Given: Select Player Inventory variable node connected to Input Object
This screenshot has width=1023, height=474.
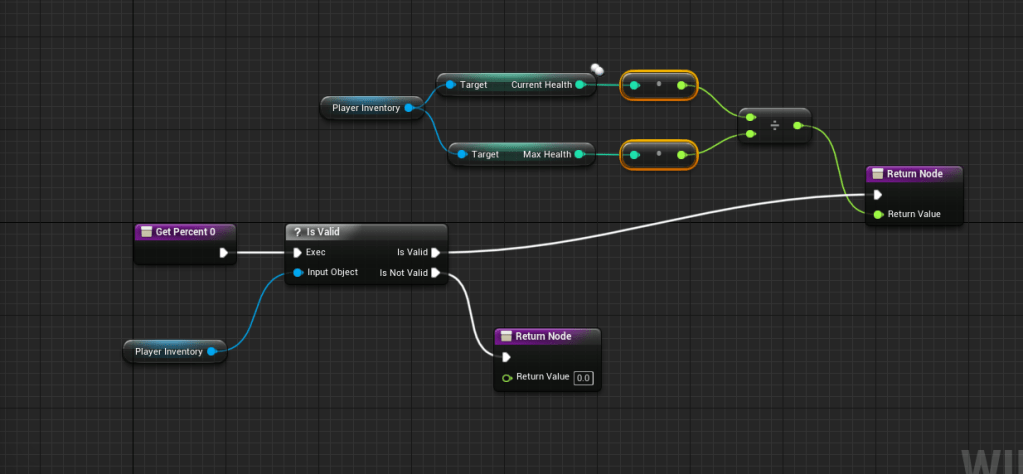Looking at the screenshot, I should pos(174,351).
